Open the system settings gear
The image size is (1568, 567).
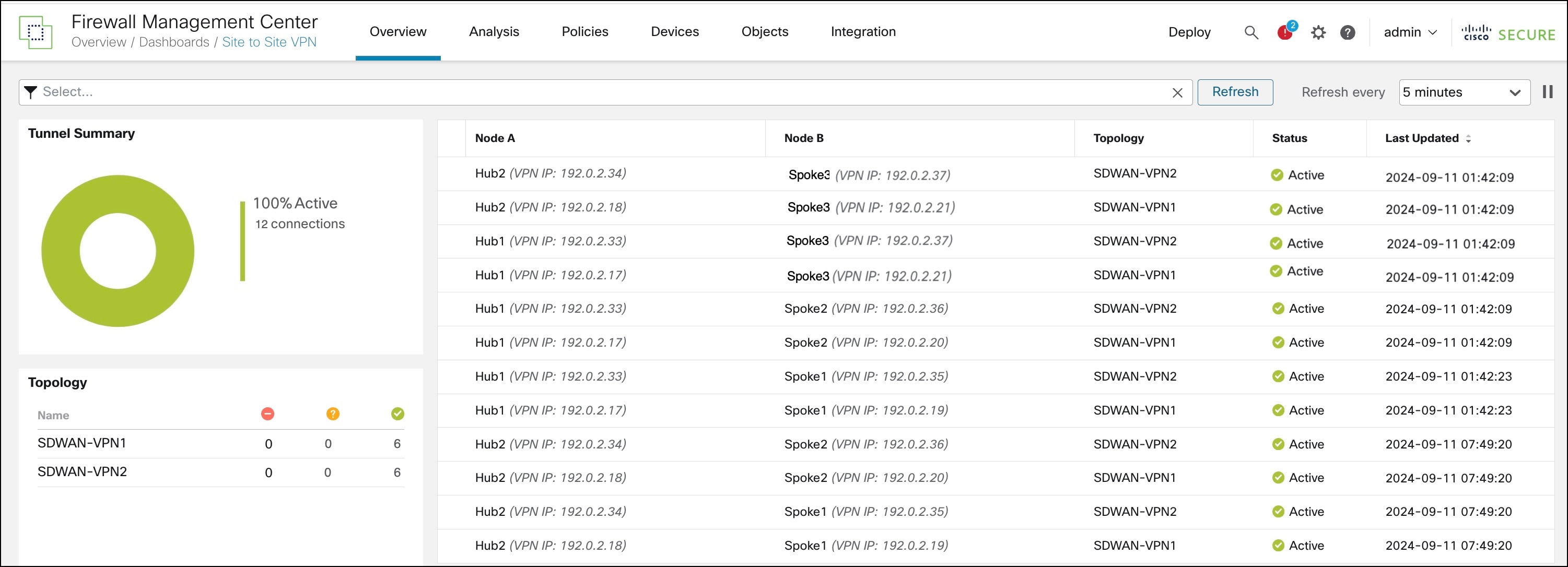point(1318,32)
